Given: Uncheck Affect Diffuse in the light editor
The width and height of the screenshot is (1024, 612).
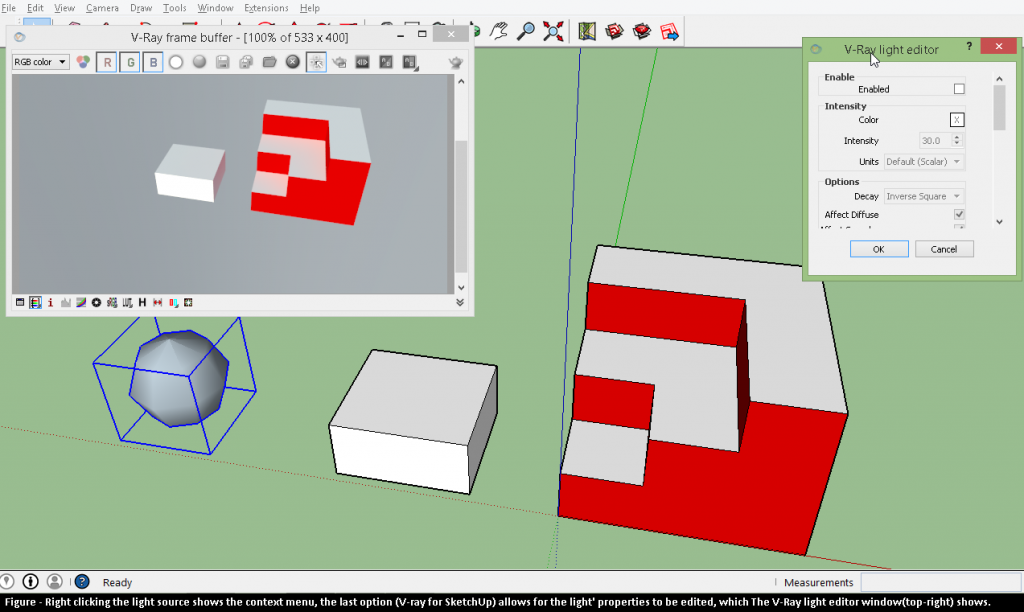Looking at the screenshot, I should click(x=958, y=214).
